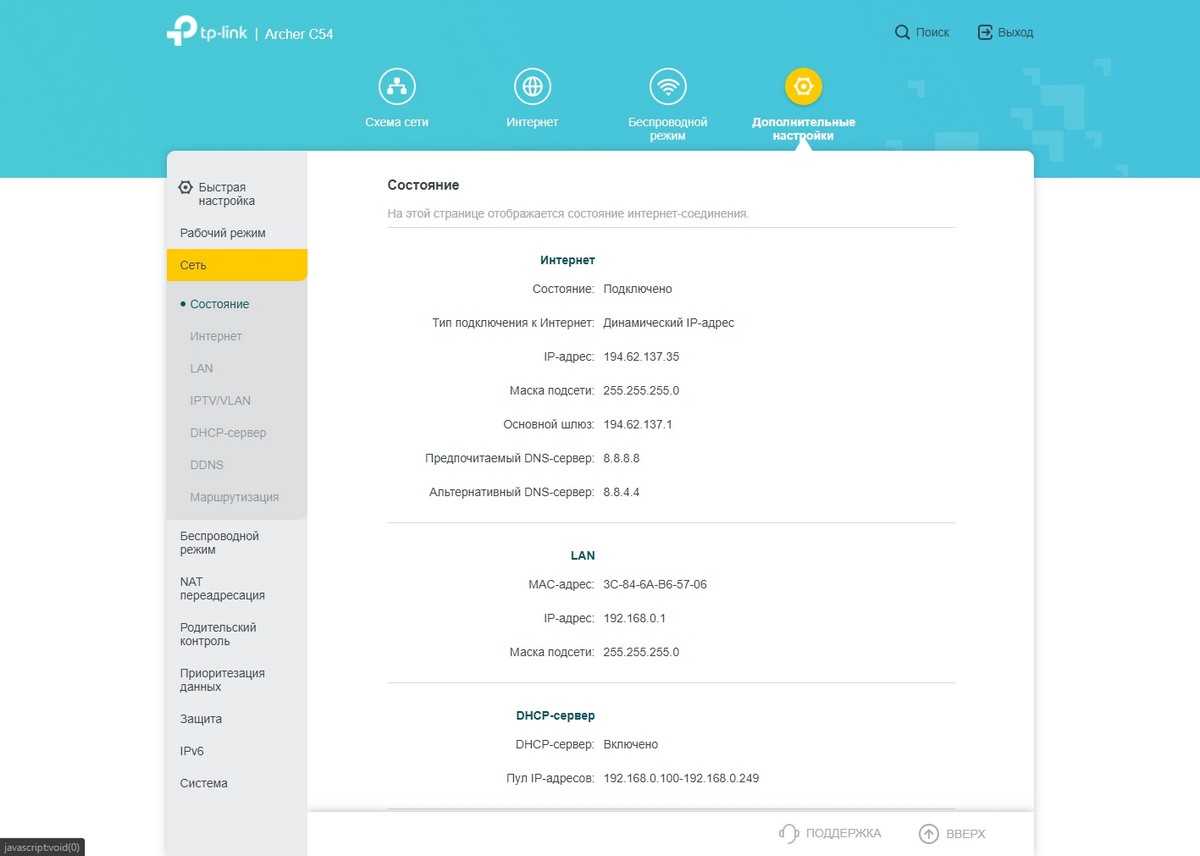Select Рабочий режим in sidebar
The image size is (1200, 856).
coord(223,233)
